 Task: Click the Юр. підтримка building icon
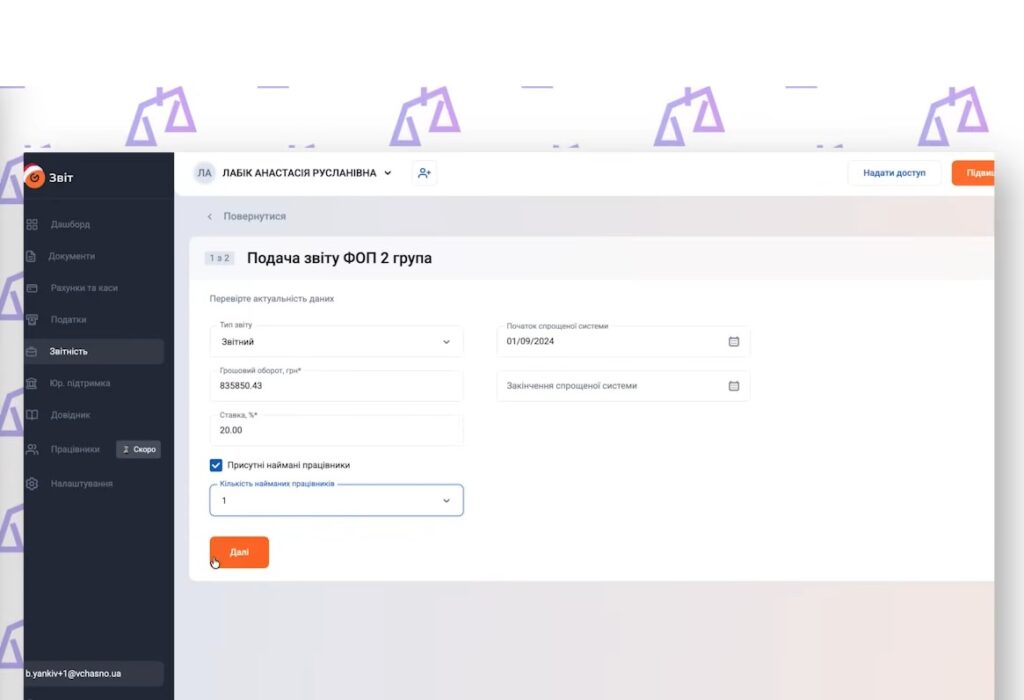click(x=32, y=383)
